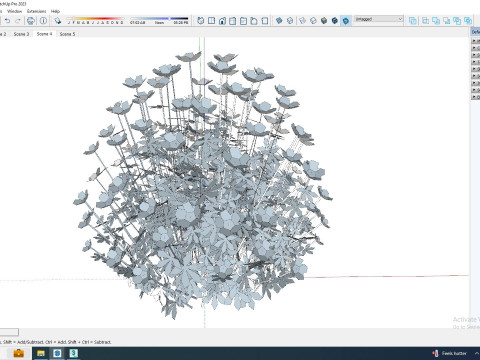Click the measurements input box
Viewport: 480px width, 360px height.
click(x=9, y=332)
